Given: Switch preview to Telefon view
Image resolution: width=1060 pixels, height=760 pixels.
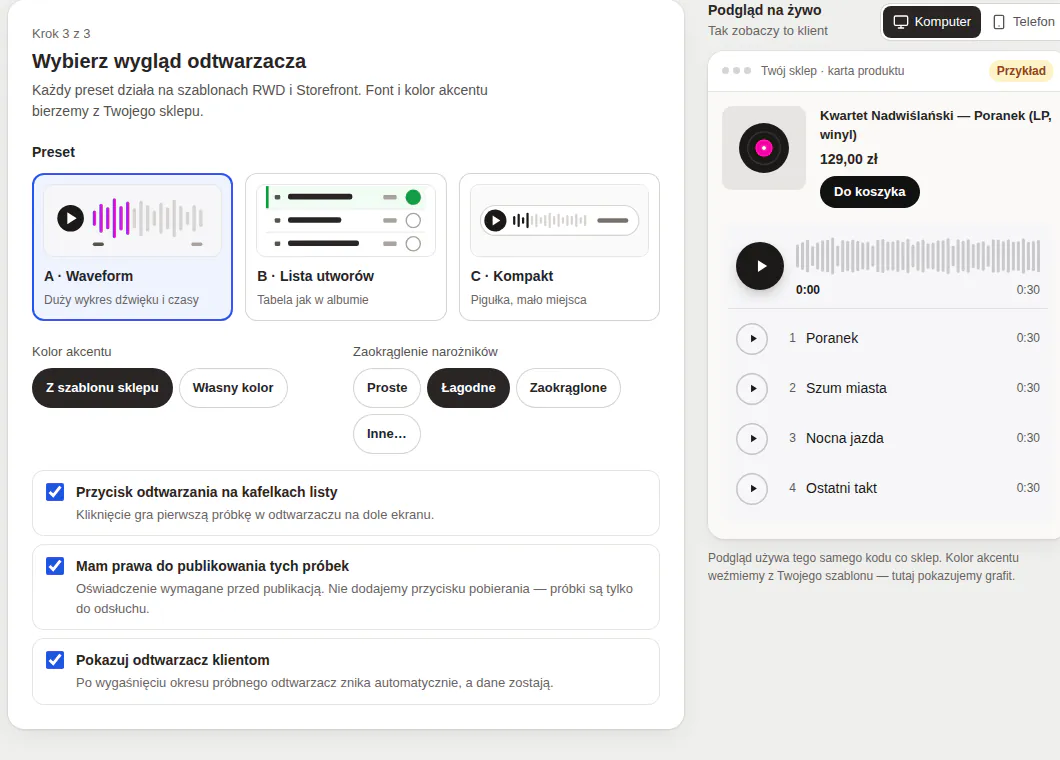Looking at the screenshot, I should 1023,22.
